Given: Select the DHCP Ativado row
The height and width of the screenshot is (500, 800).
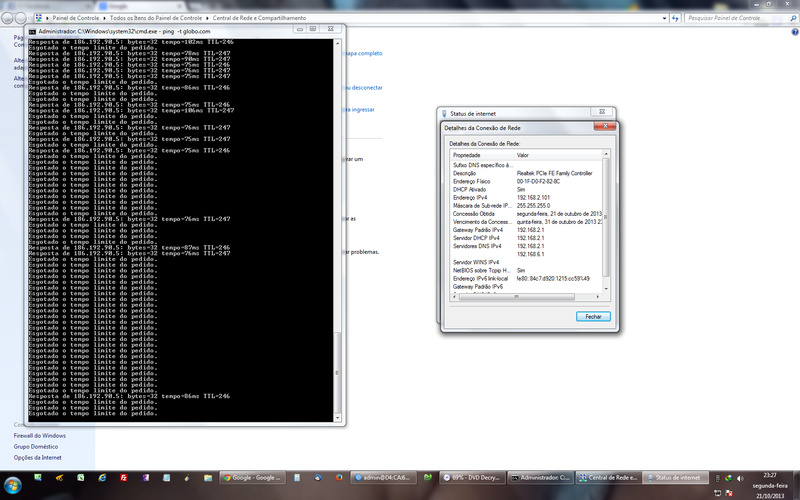Looking at the screenshot, I should [x=526, y=189].
